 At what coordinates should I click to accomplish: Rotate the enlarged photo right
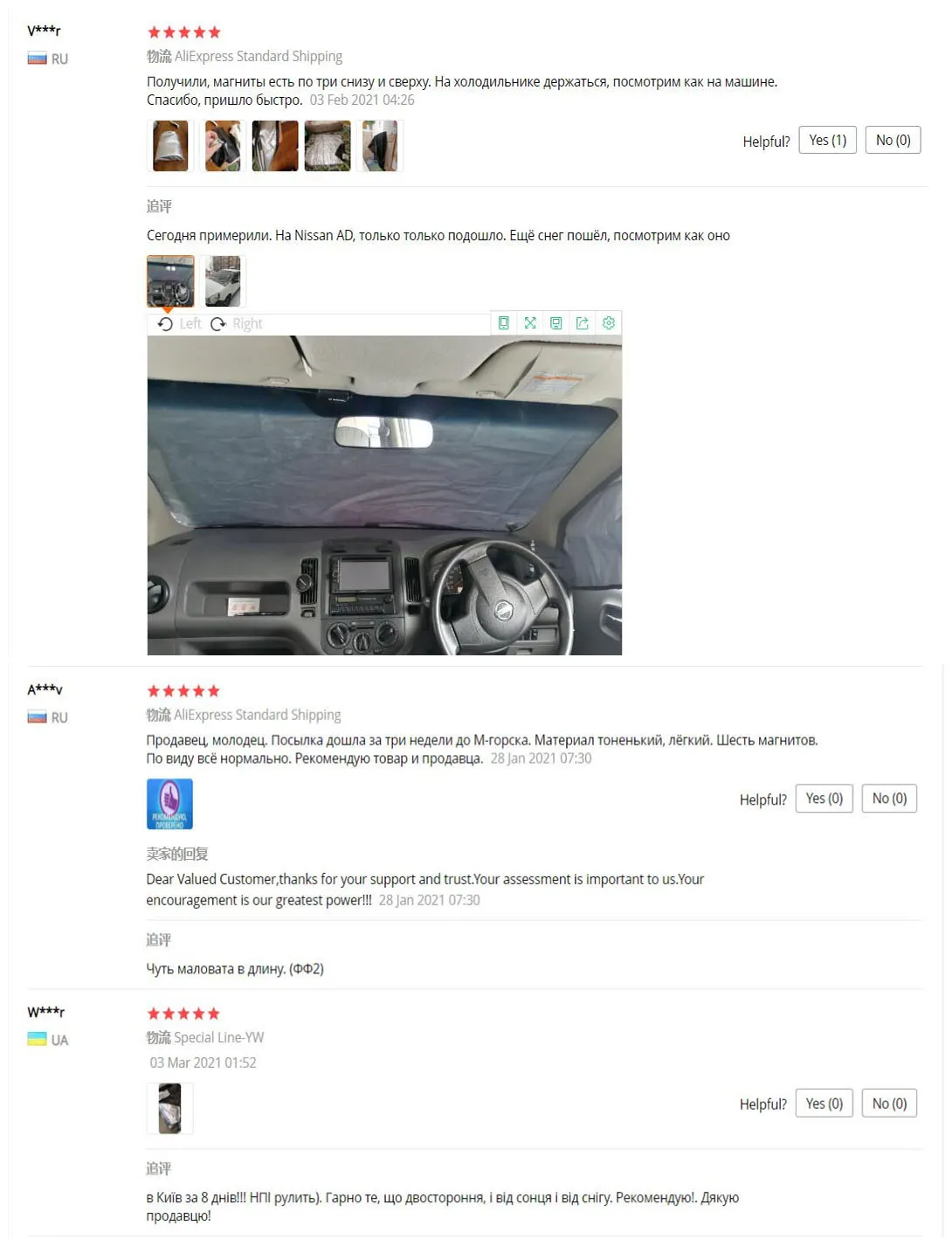pos(236,323)
